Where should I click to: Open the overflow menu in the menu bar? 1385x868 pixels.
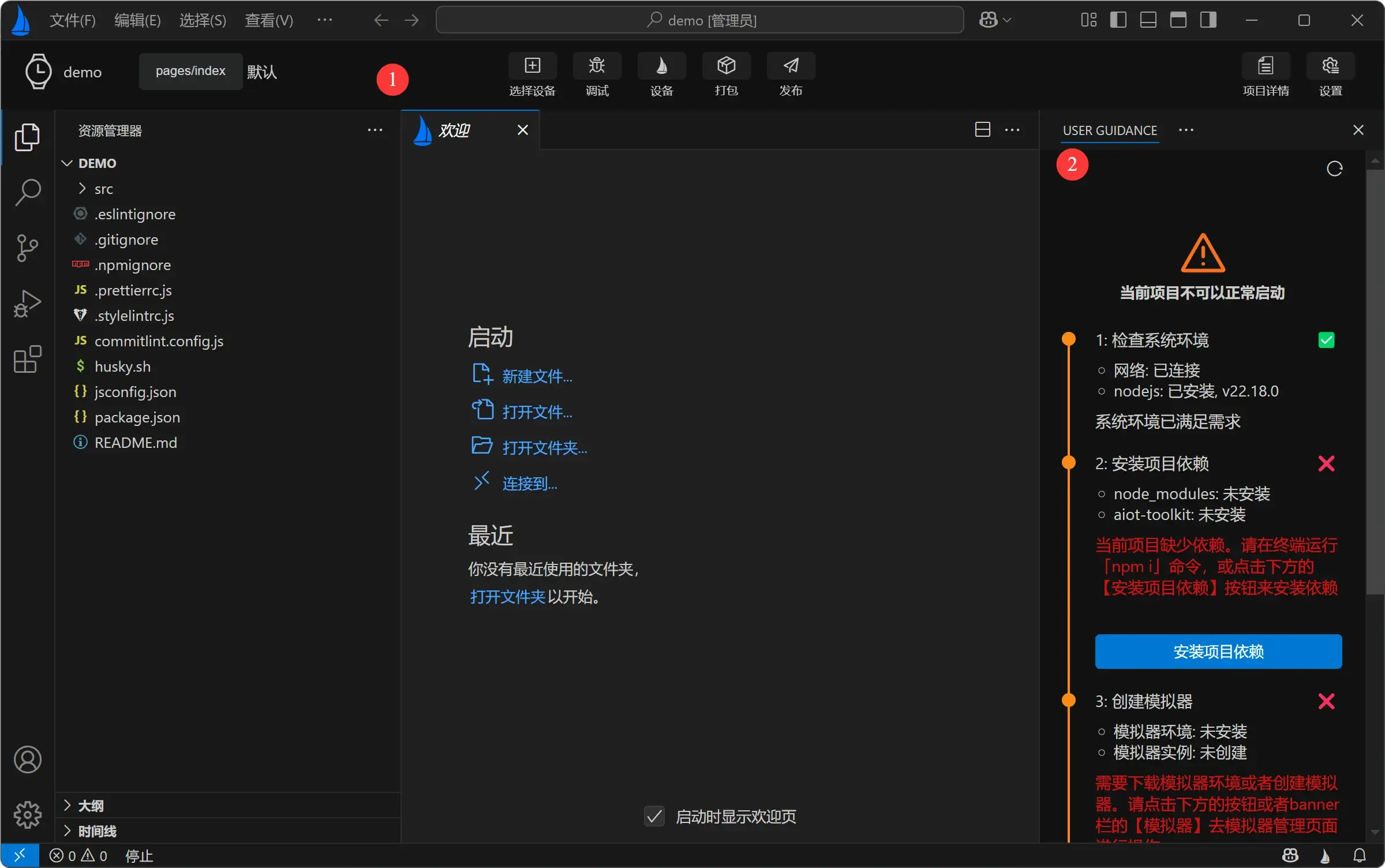325,20
